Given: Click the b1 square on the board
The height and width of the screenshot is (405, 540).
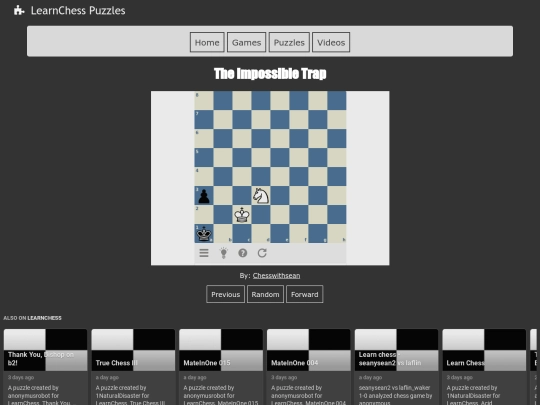Looking at the screenshot, I should tap(223, 234).
